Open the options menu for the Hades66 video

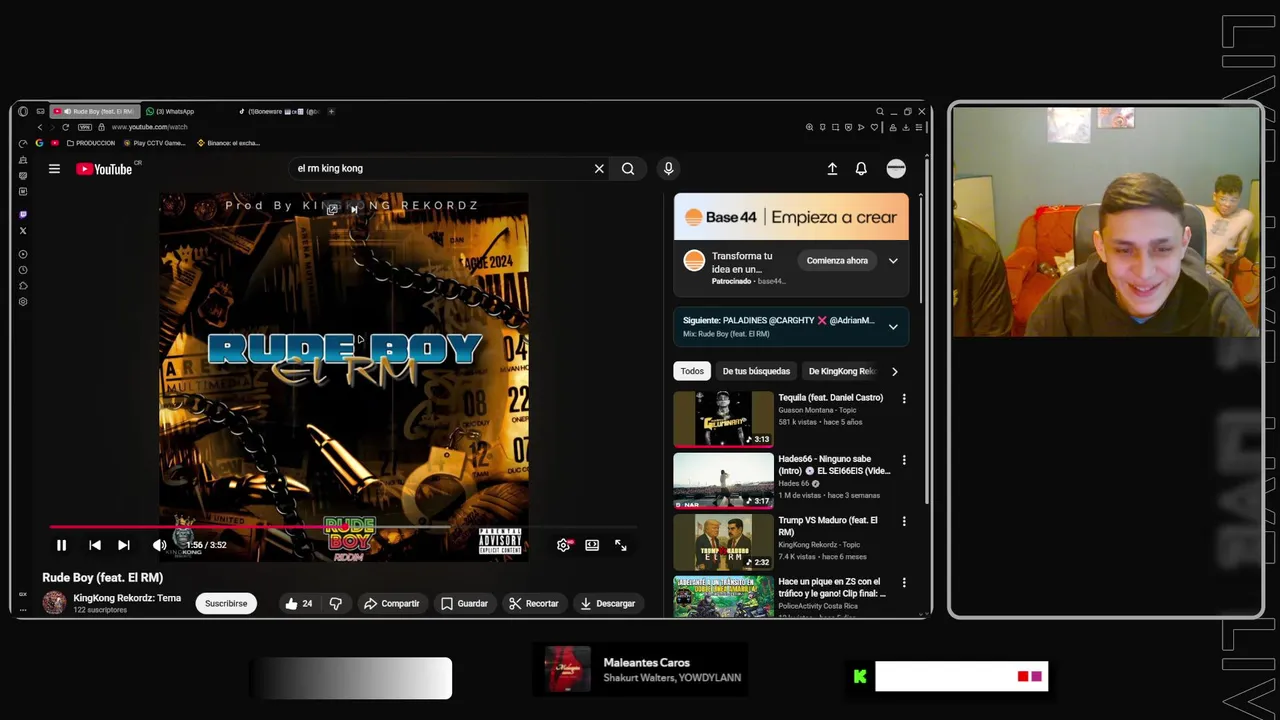tap(904, 460)
